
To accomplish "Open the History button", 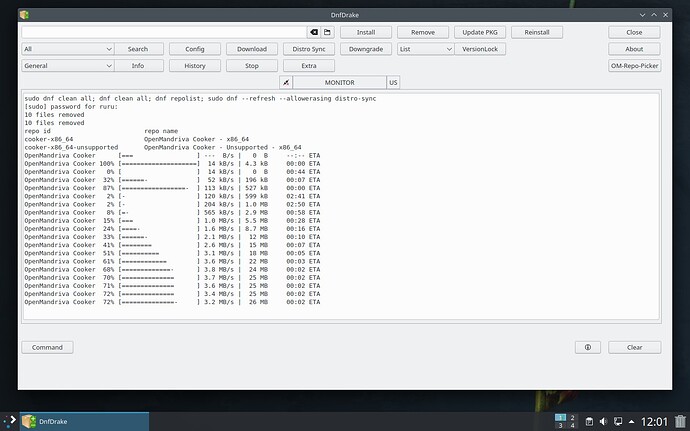I will click(195, 66).
